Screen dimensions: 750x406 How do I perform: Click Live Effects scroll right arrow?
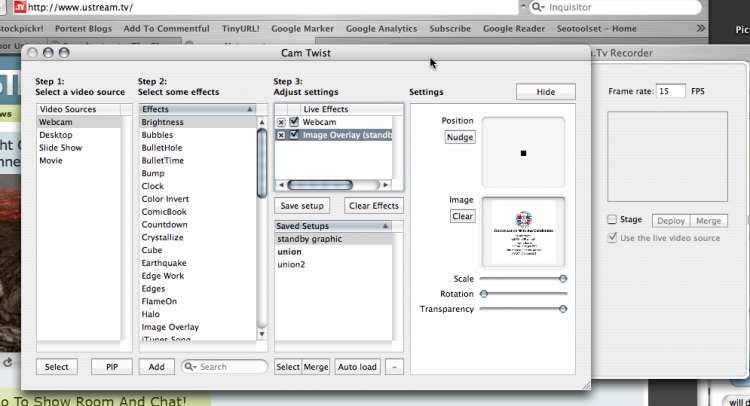point(386,185)
